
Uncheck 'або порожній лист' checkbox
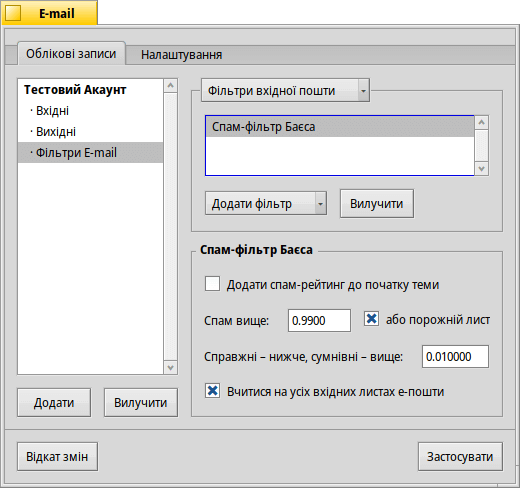(371, 319)
